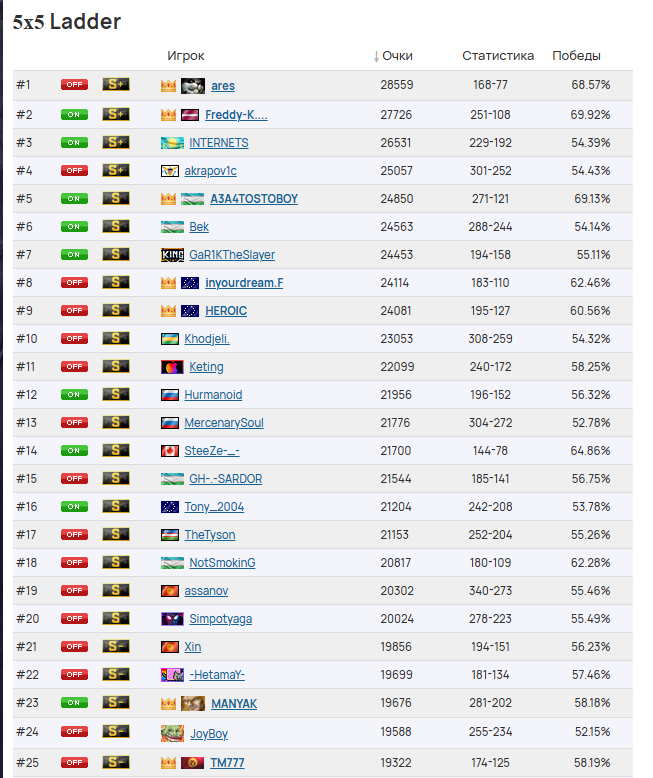The width and height of the screenshot is (653, 778).
Task: Click the crown icon next to ares
Action: pyautogui.click(x=168, y=86)
